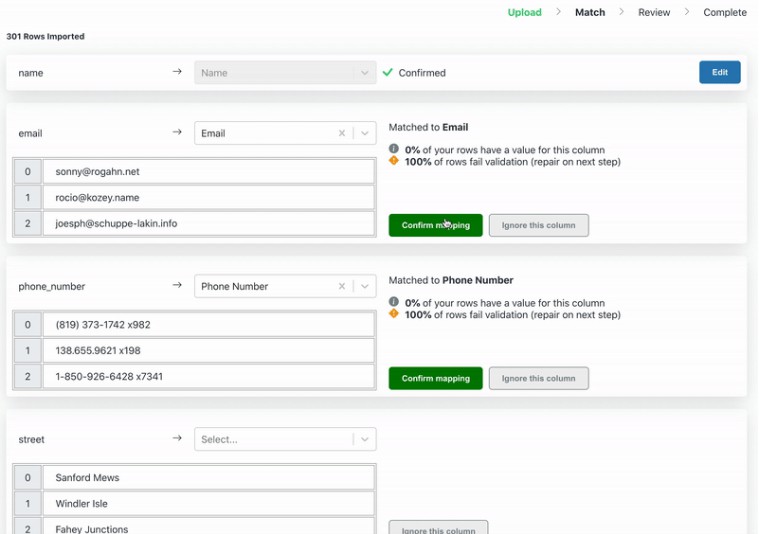Ignore the email column
This screenshot has height=534, width=761.
pyautogui.click(x=538, y=225)
